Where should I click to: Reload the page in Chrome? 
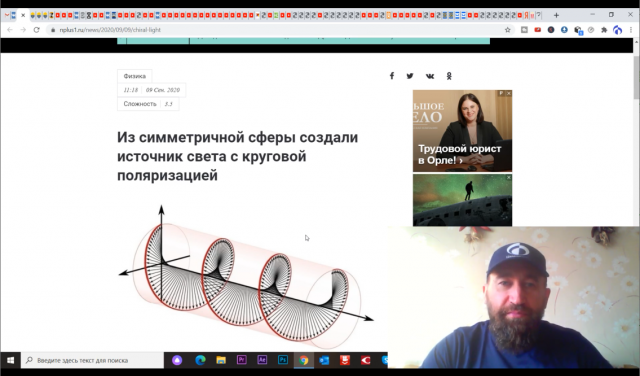click(x=36, y=30)
